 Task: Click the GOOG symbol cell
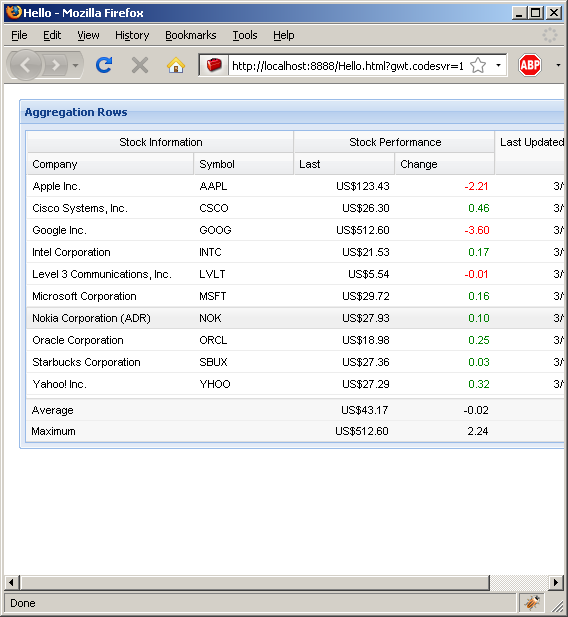[244, 230]
